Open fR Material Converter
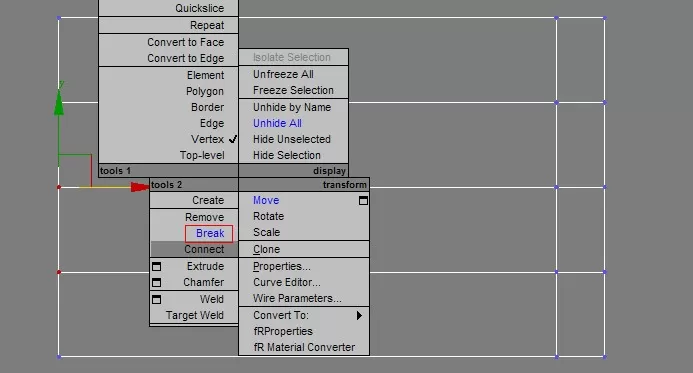The image size is (693, 373). (304, 347)
